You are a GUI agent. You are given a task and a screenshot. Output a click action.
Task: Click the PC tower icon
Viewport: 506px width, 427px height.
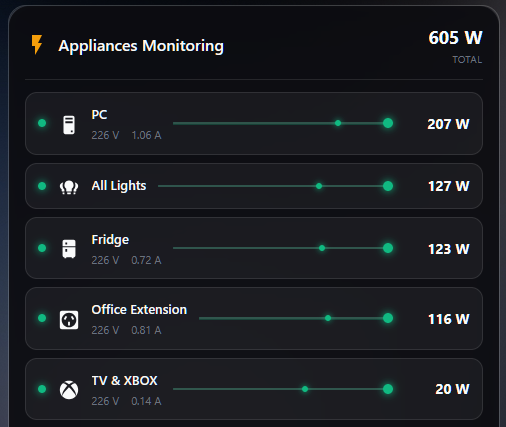tap(69, 125)
